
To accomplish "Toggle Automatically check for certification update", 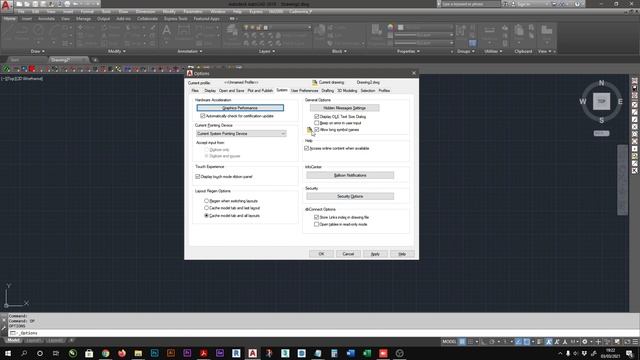I will pyautogui.click(x=202, y=116).
